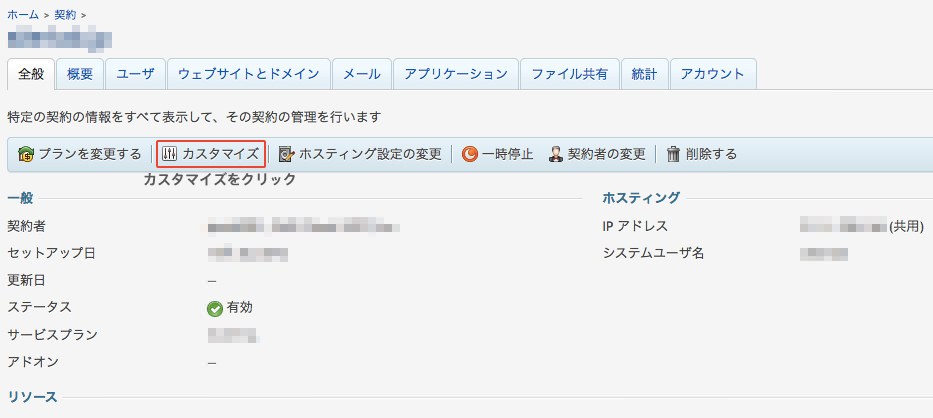Go to the アプリケーション tab
Image resolution: width=933 pixels, height=418 pixels.
coord(456,74)
